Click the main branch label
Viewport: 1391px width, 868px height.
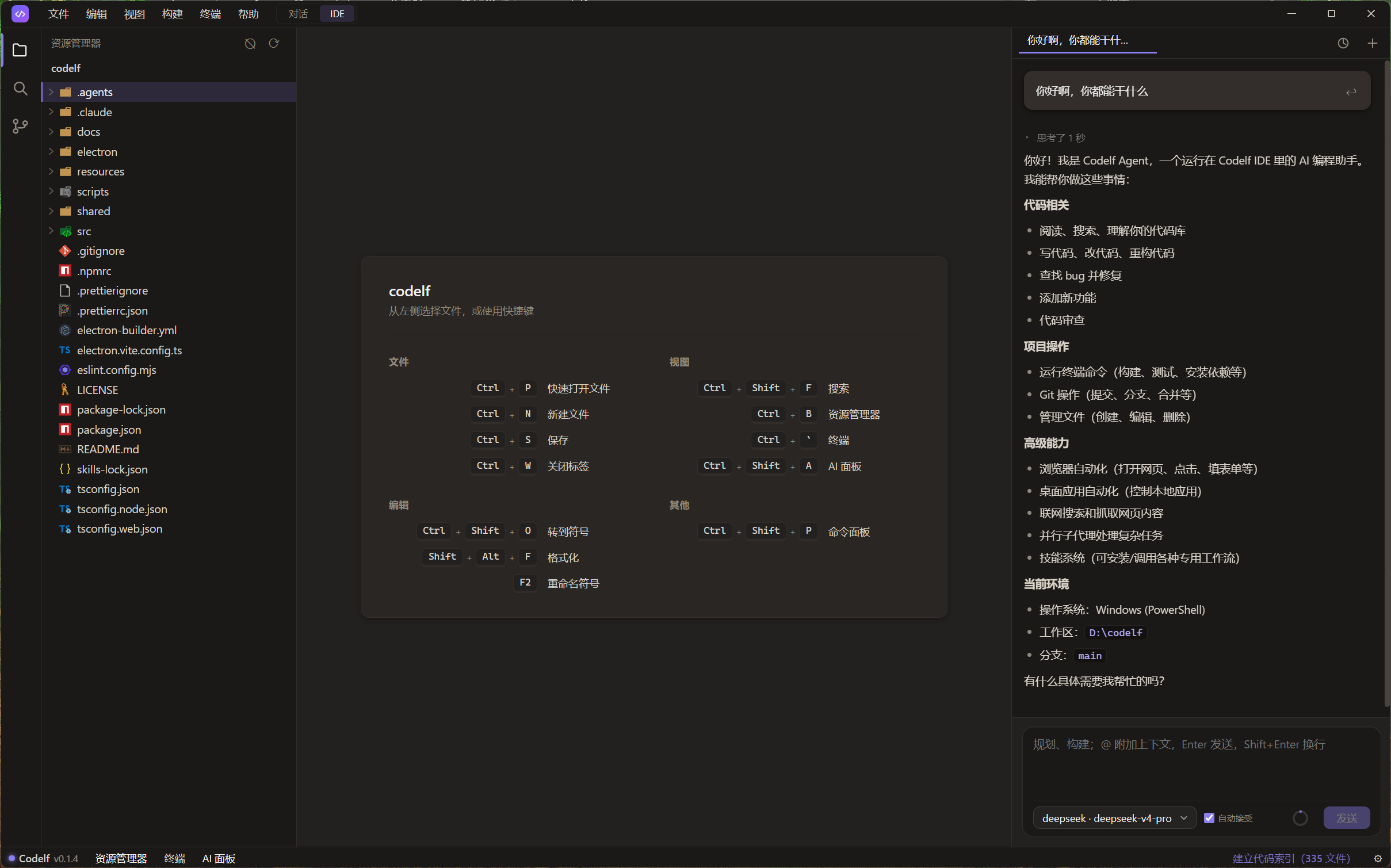tap(1090, 656)
